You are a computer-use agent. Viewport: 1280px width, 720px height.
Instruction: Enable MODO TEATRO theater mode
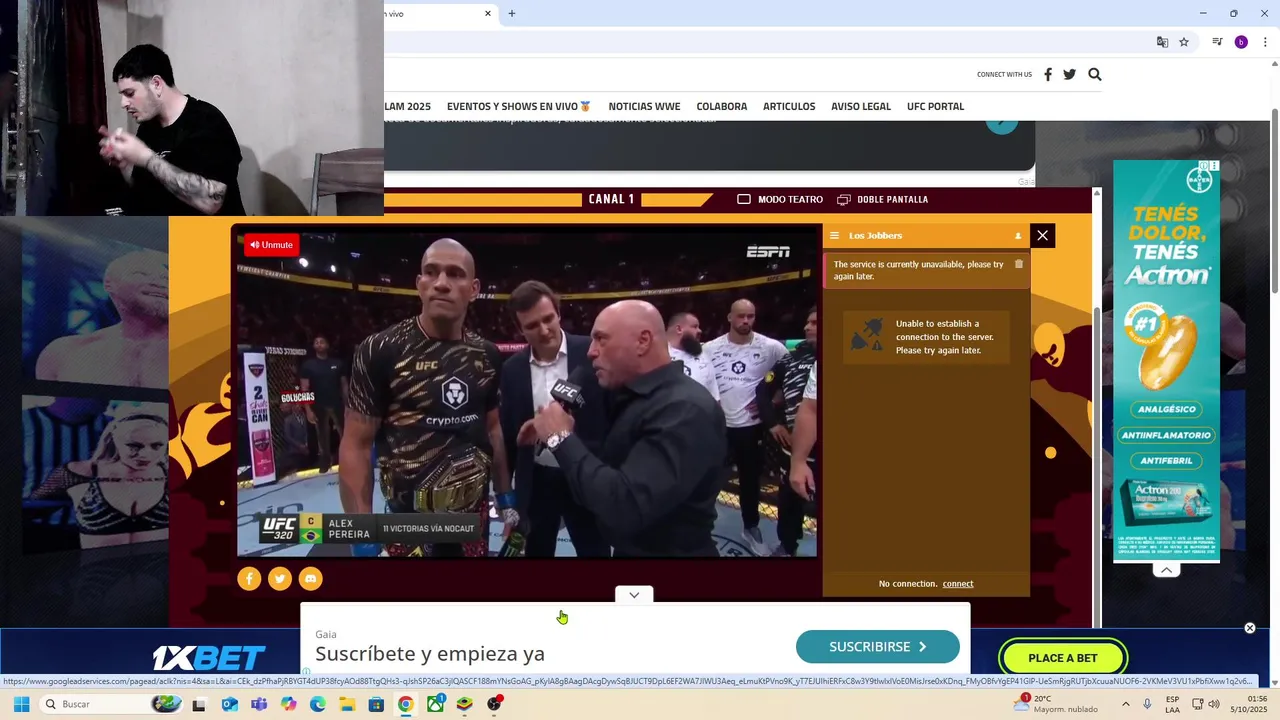tap(780, 199)
